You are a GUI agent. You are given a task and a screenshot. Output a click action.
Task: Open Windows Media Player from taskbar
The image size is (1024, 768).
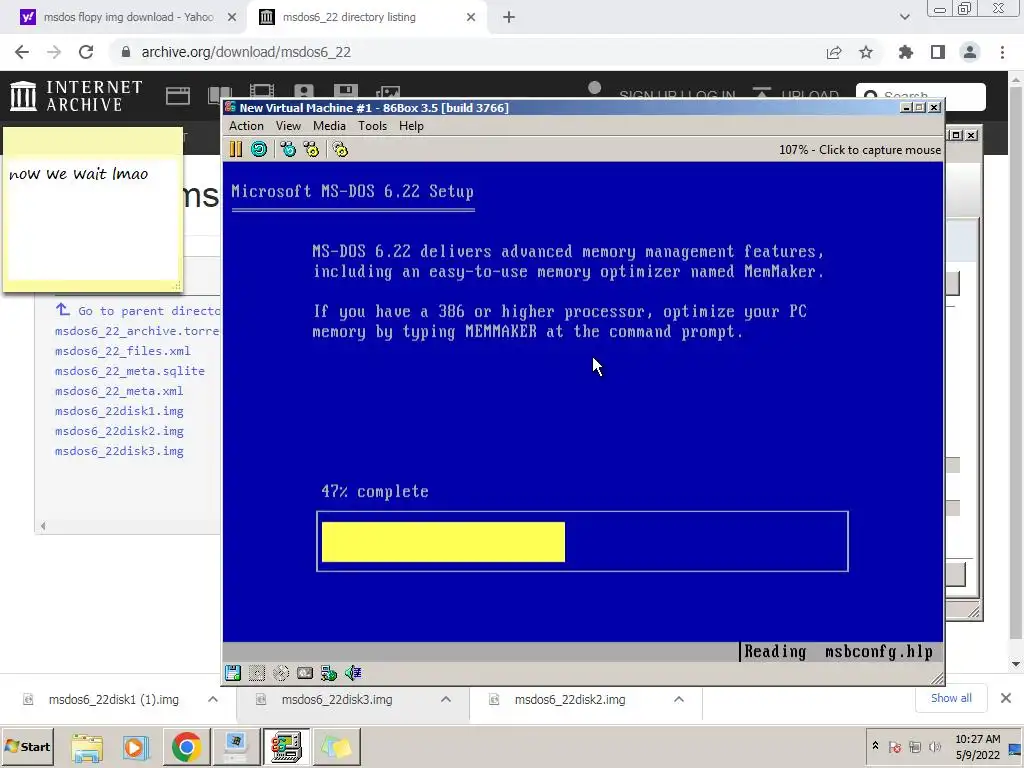coord(136,748)
